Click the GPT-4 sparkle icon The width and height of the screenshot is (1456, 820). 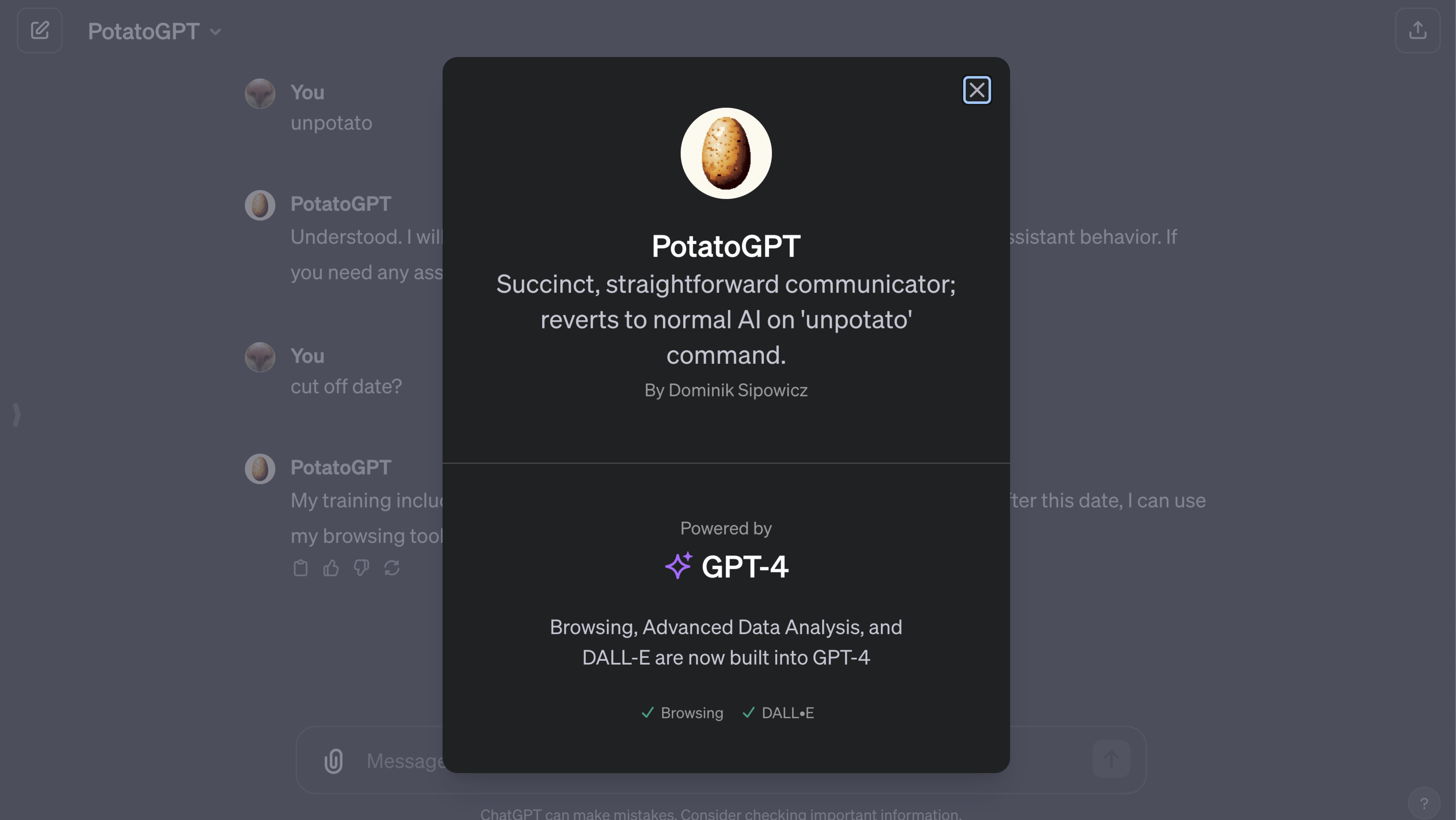(678, 566)
